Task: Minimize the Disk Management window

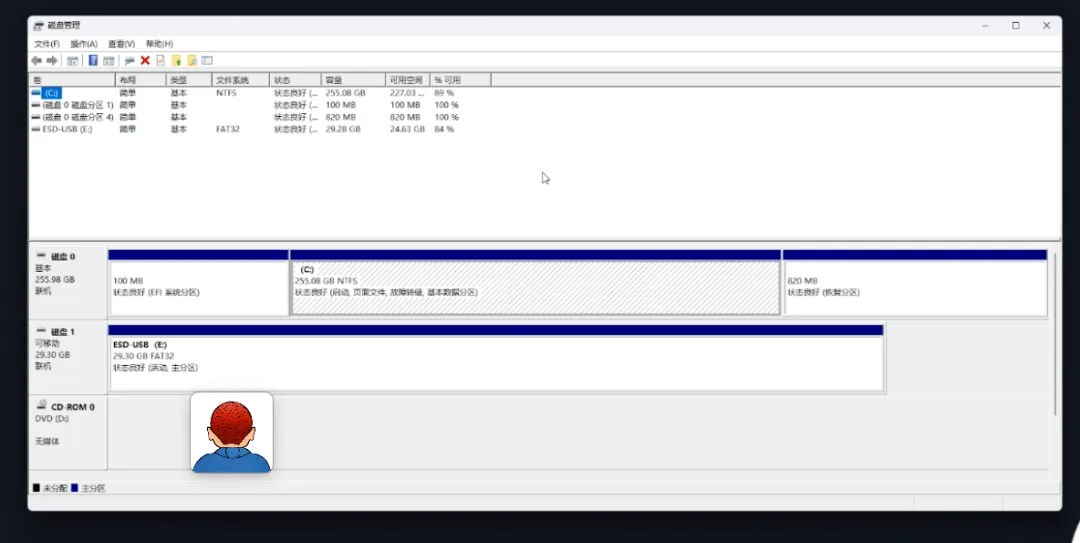Action: (986, 25)
